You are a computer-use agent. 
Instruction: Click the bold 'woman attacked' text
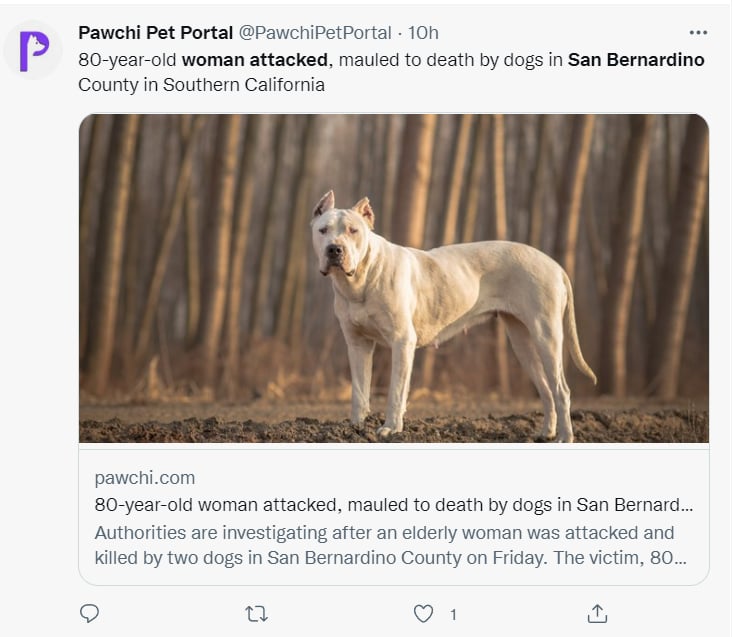255,60
